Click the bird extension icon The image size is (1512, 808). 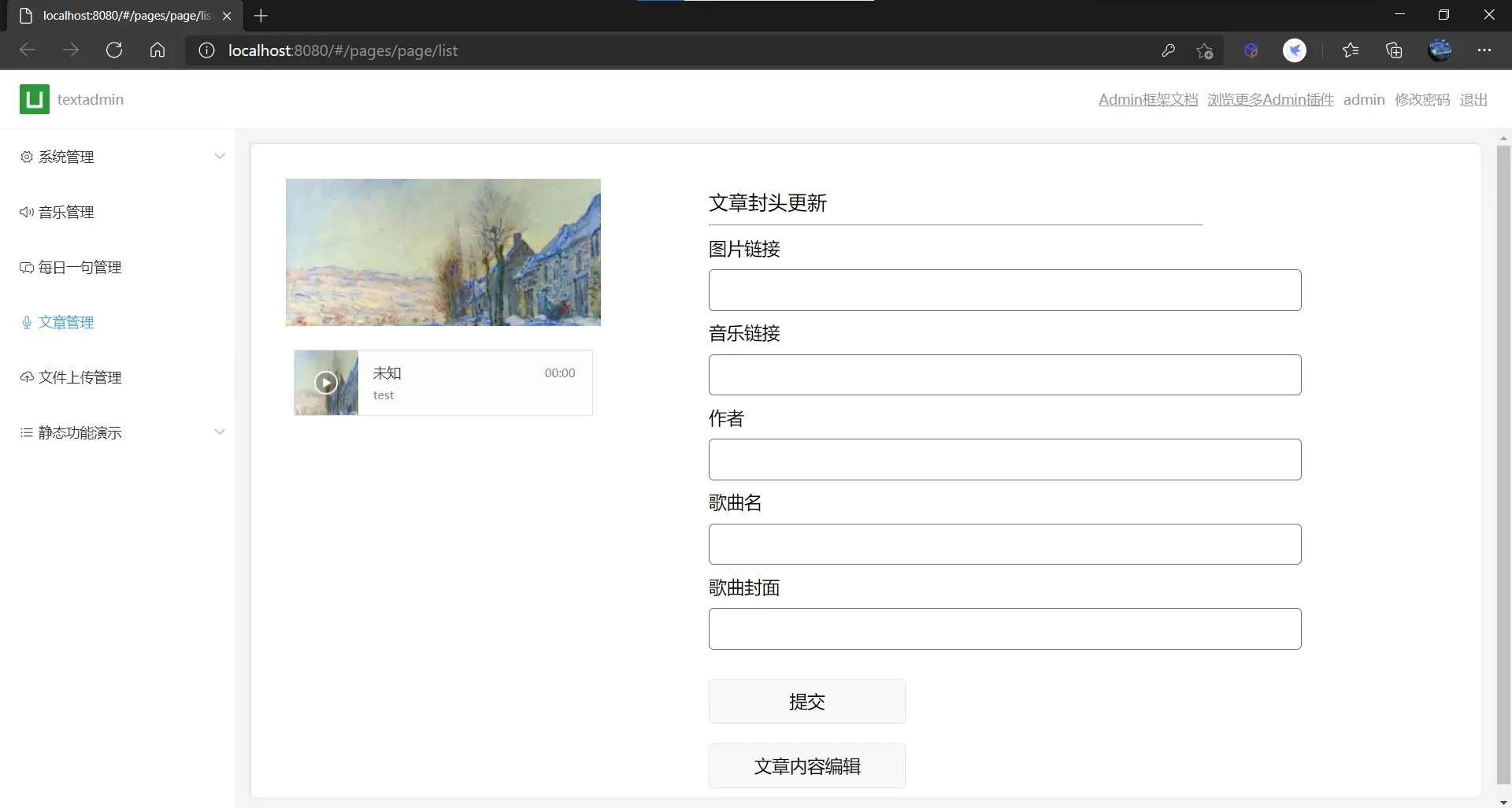coord(1295,50)
